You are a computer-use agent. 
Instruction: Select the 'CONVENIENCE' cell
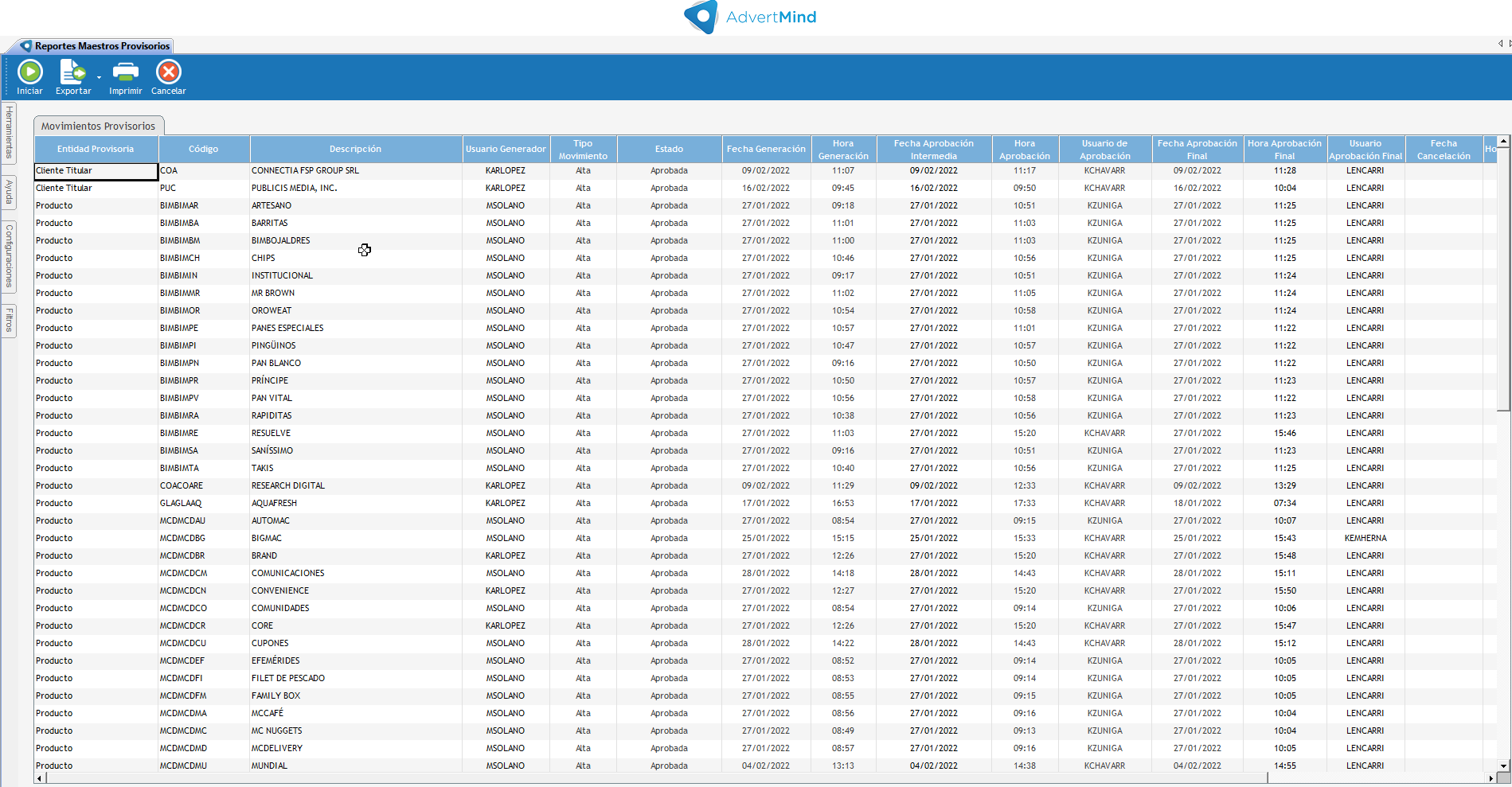pos(356,590)
